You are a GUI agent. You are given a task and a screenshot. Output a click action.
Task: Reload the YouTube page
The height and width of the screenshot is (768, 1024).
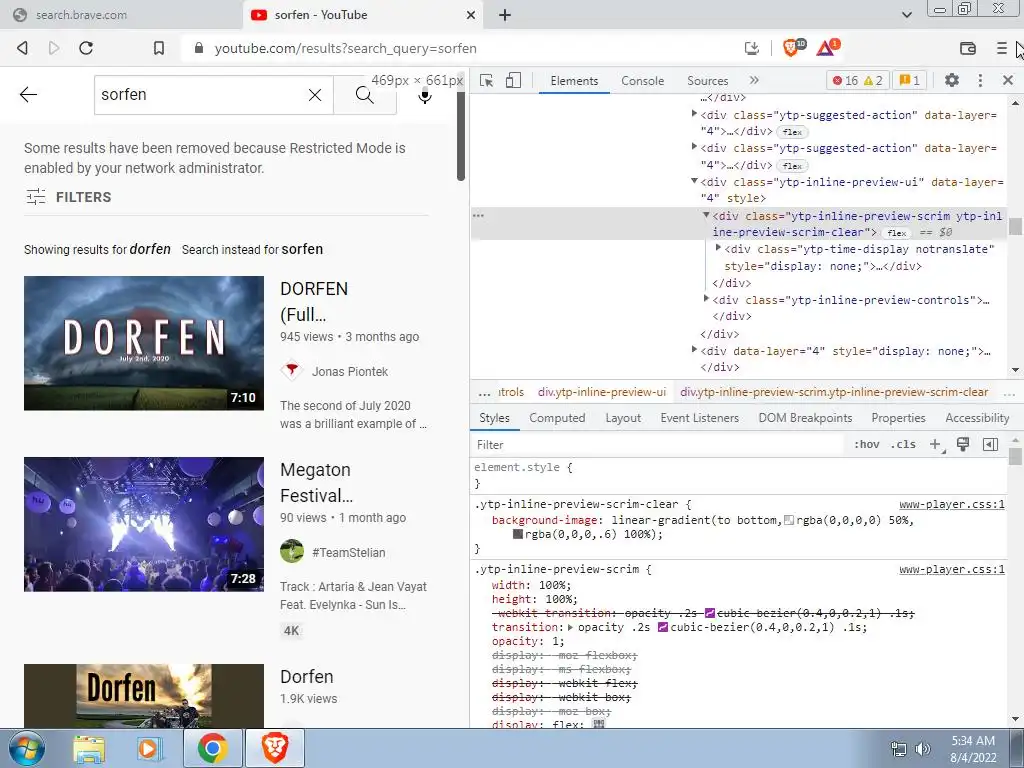[86, 48]
